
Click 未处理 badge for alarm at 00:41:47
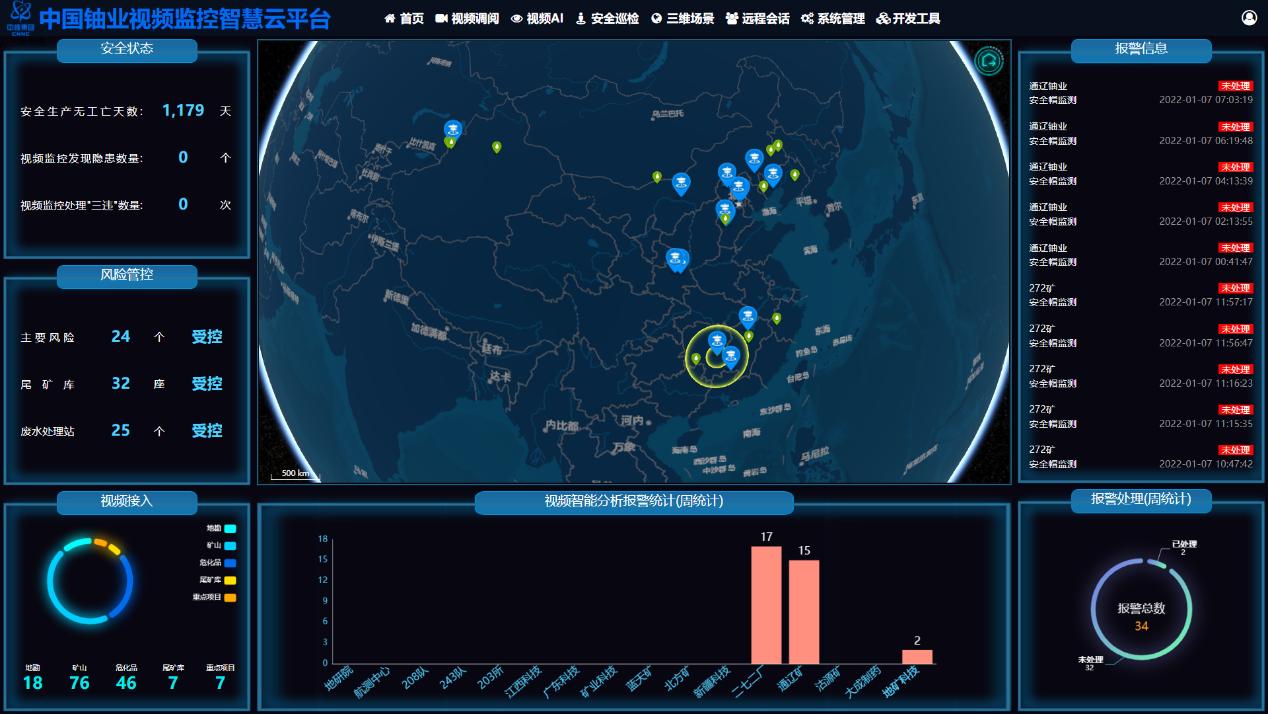pyautogui.click(x=1235, y=248)
